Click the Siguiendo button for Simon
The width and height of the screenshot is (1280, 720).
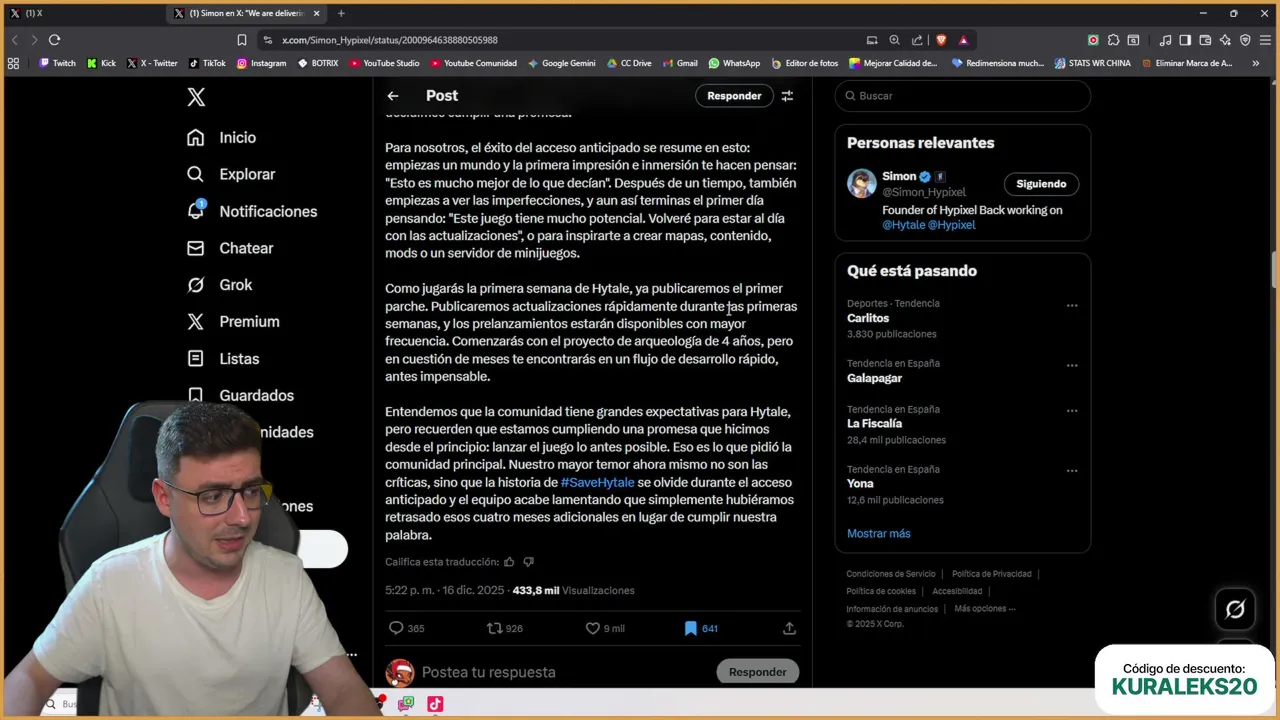(1041, 184)
